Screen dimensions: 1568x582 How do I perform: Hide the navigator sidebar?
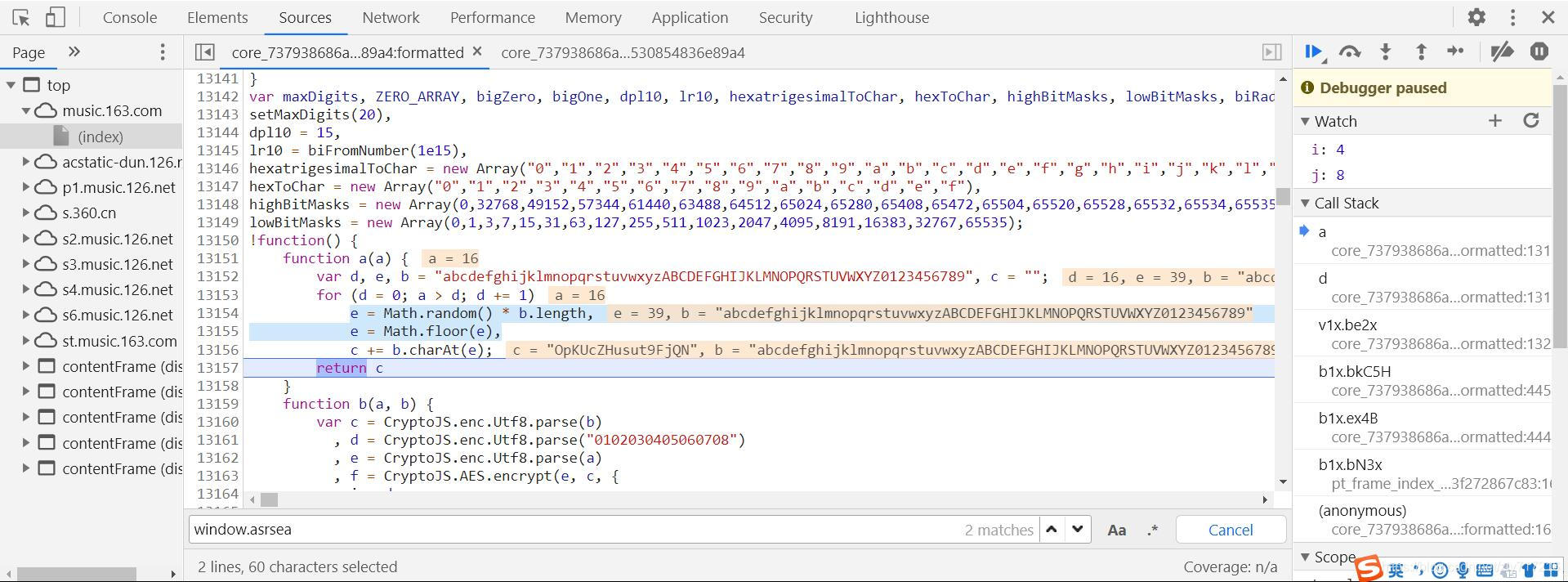pos(205,52)
